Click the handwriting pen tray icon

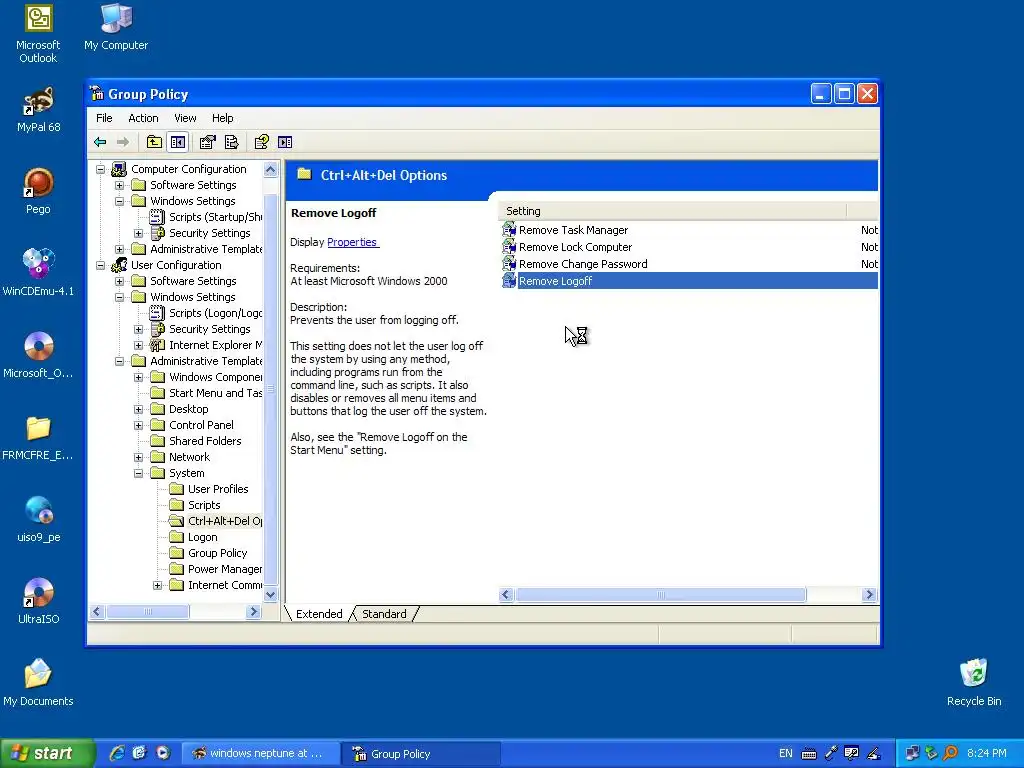[874, 754]
